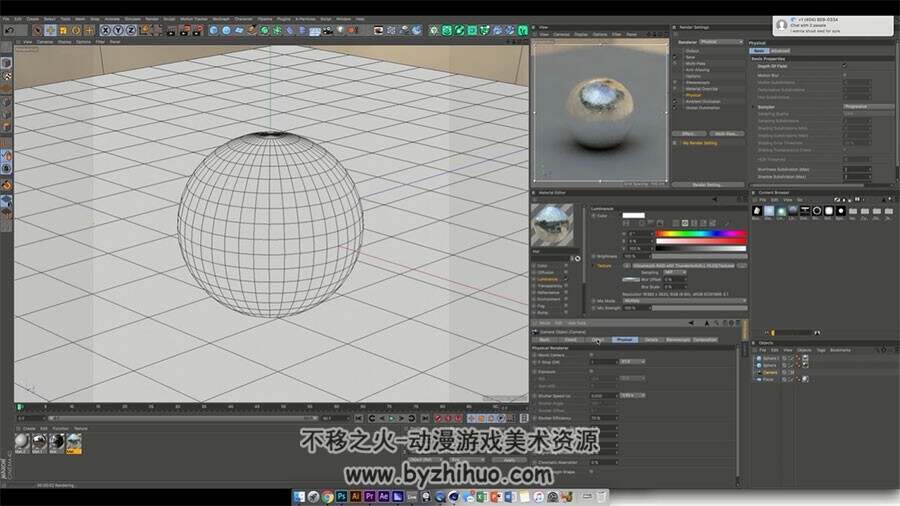This screenshot has height=506, width=900.
Task: Open Edit Render Settings icon
Action: click(197, 30)
